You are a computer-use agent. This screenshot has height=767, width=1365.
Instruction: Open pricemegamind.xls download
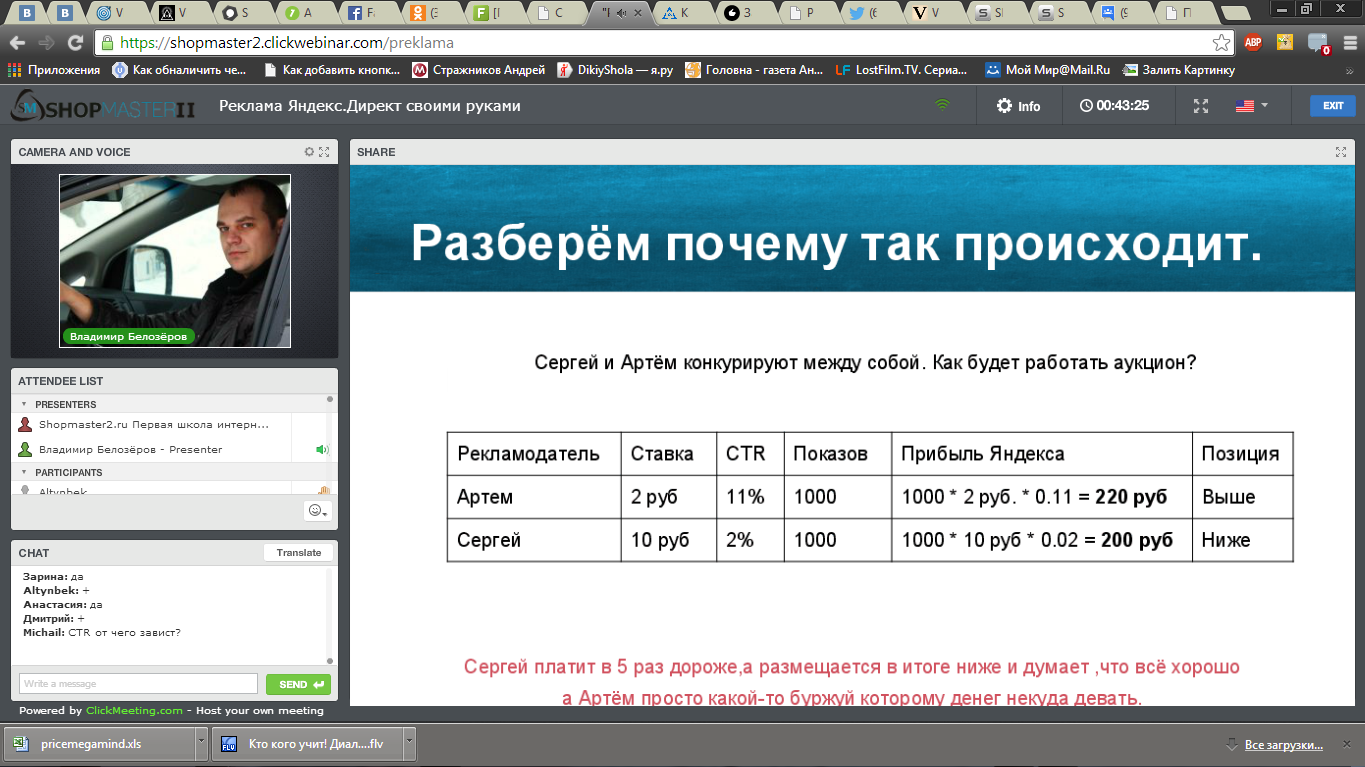point(99,745)
